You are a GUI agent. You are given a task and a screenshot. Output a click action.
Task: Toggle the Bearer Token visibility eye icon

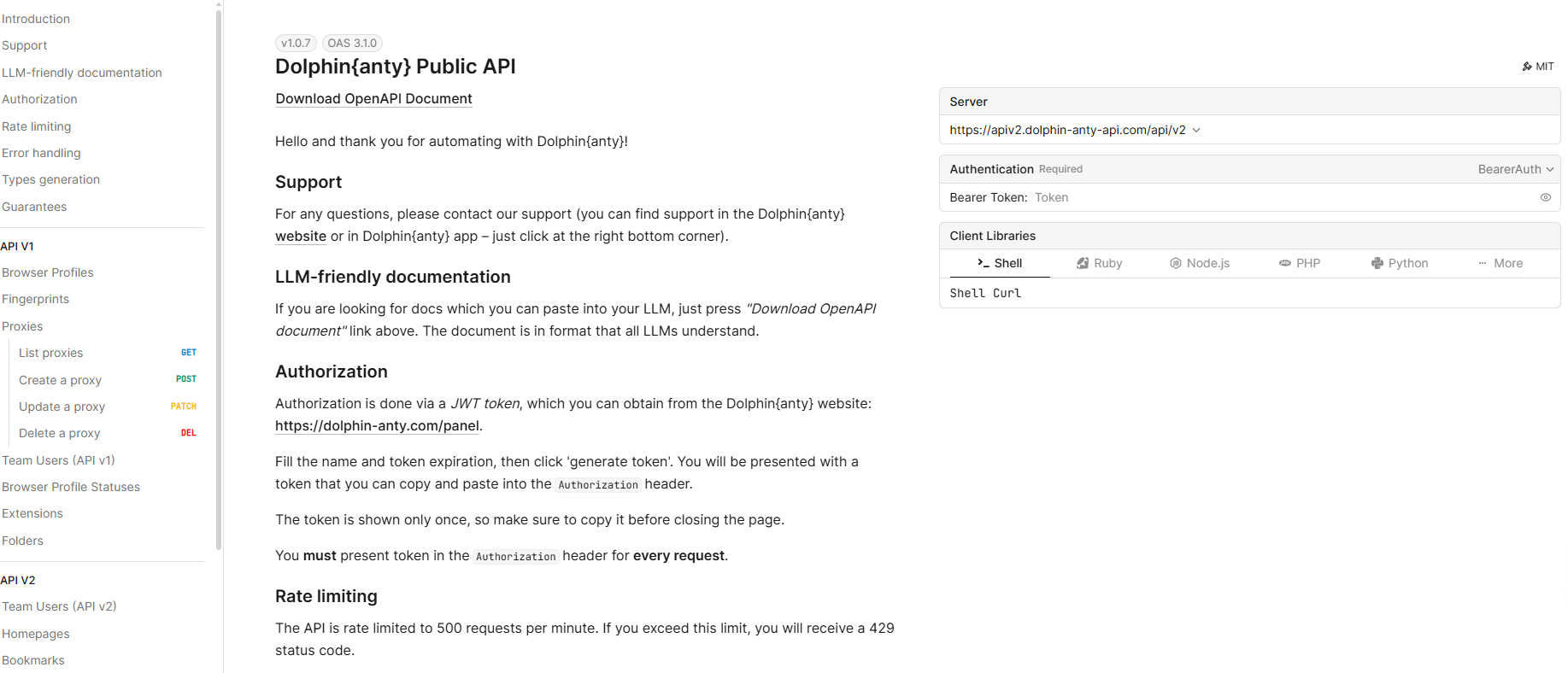(1545, 197)
